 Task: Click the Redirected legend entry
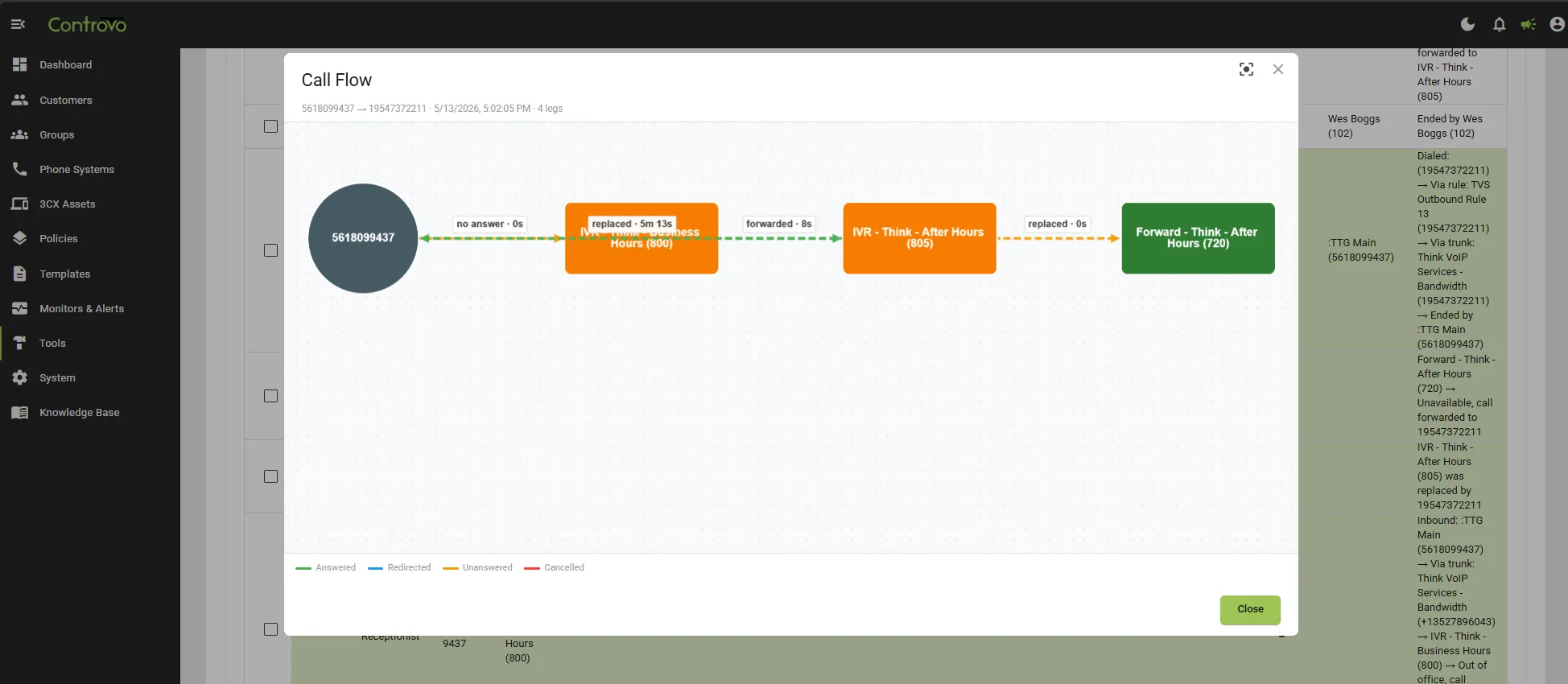coord(399,567)
